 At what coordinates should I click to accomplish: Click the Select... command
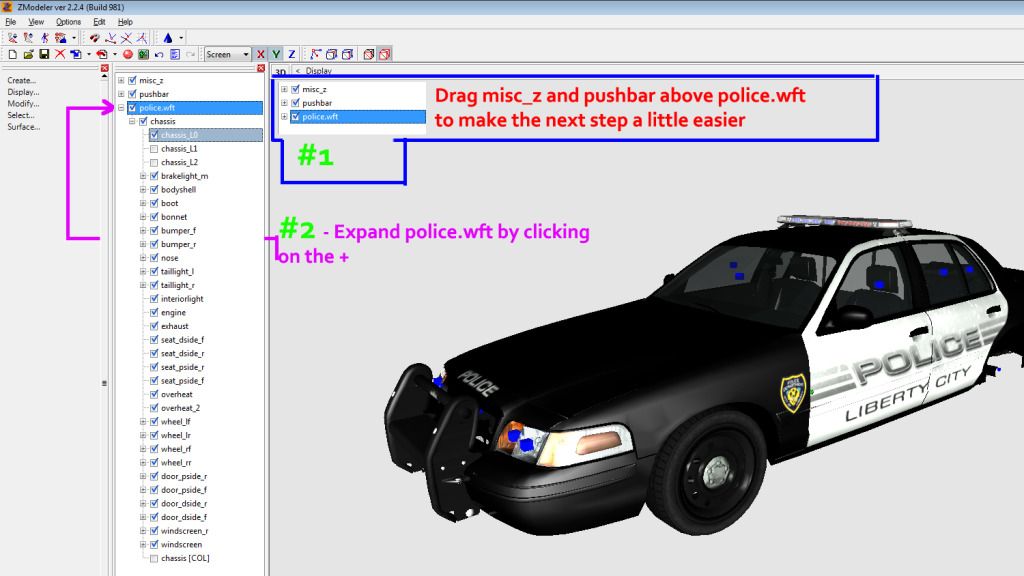tap(20, 115)
